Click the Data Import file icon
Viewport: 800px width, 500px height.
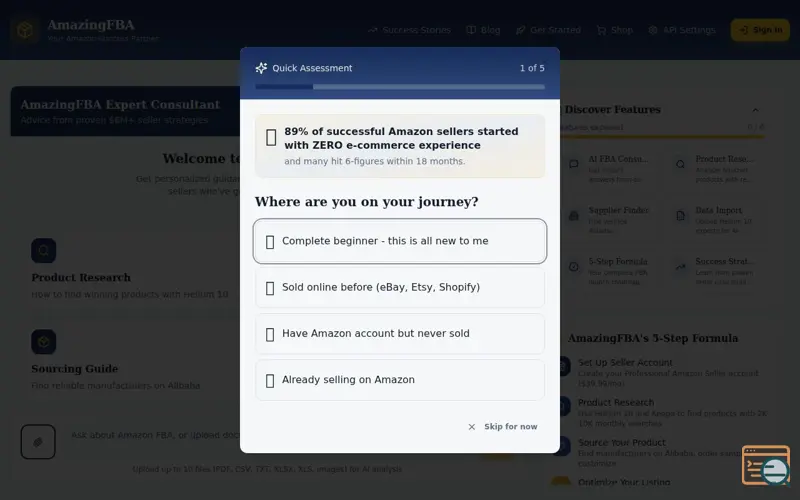[681, 215]
